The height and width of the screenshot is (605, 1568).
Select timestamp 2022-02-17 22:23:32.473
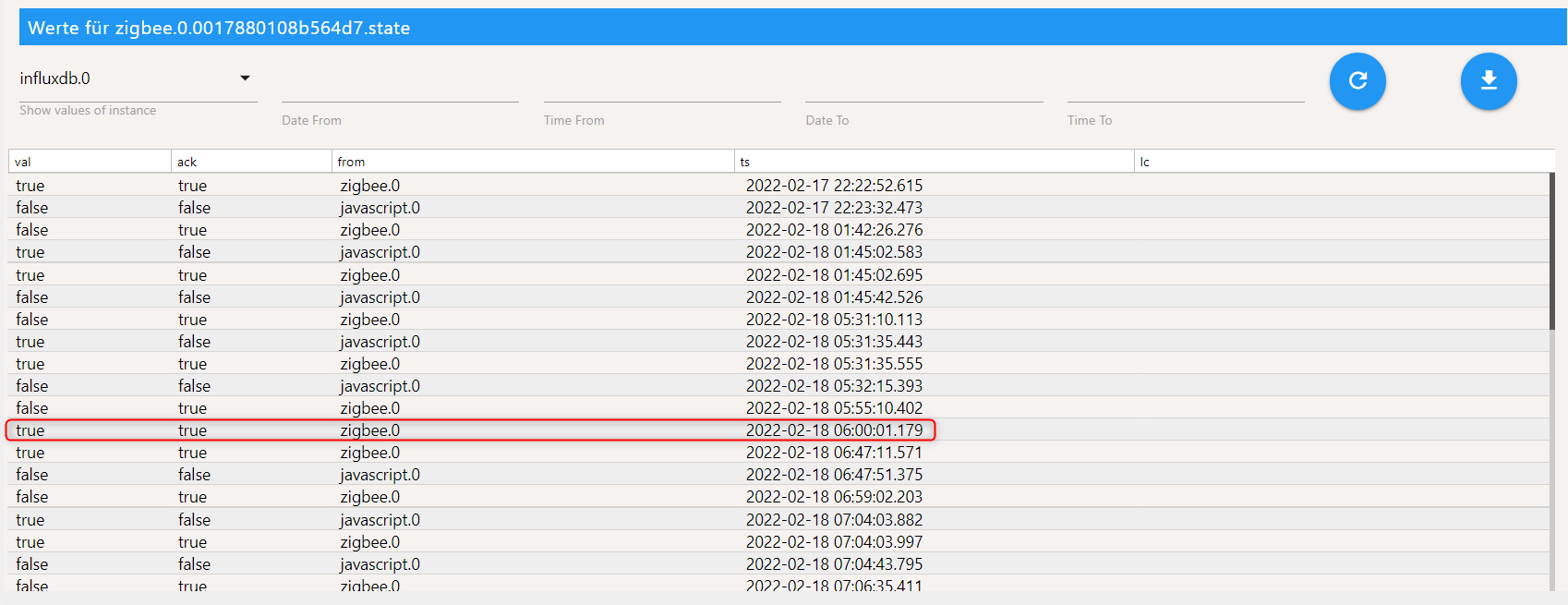point(834,208)
